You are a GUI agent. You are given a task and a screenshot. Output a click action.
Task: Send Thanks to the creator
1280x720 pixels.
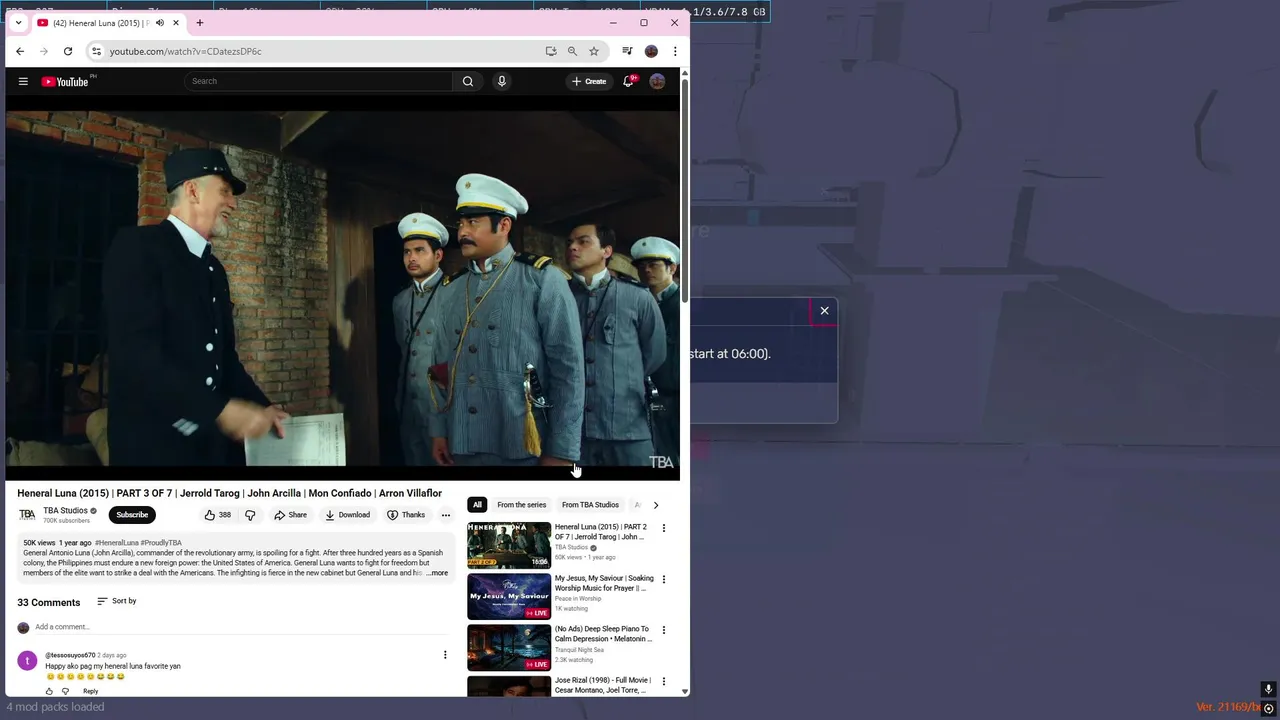coord(406,515)
